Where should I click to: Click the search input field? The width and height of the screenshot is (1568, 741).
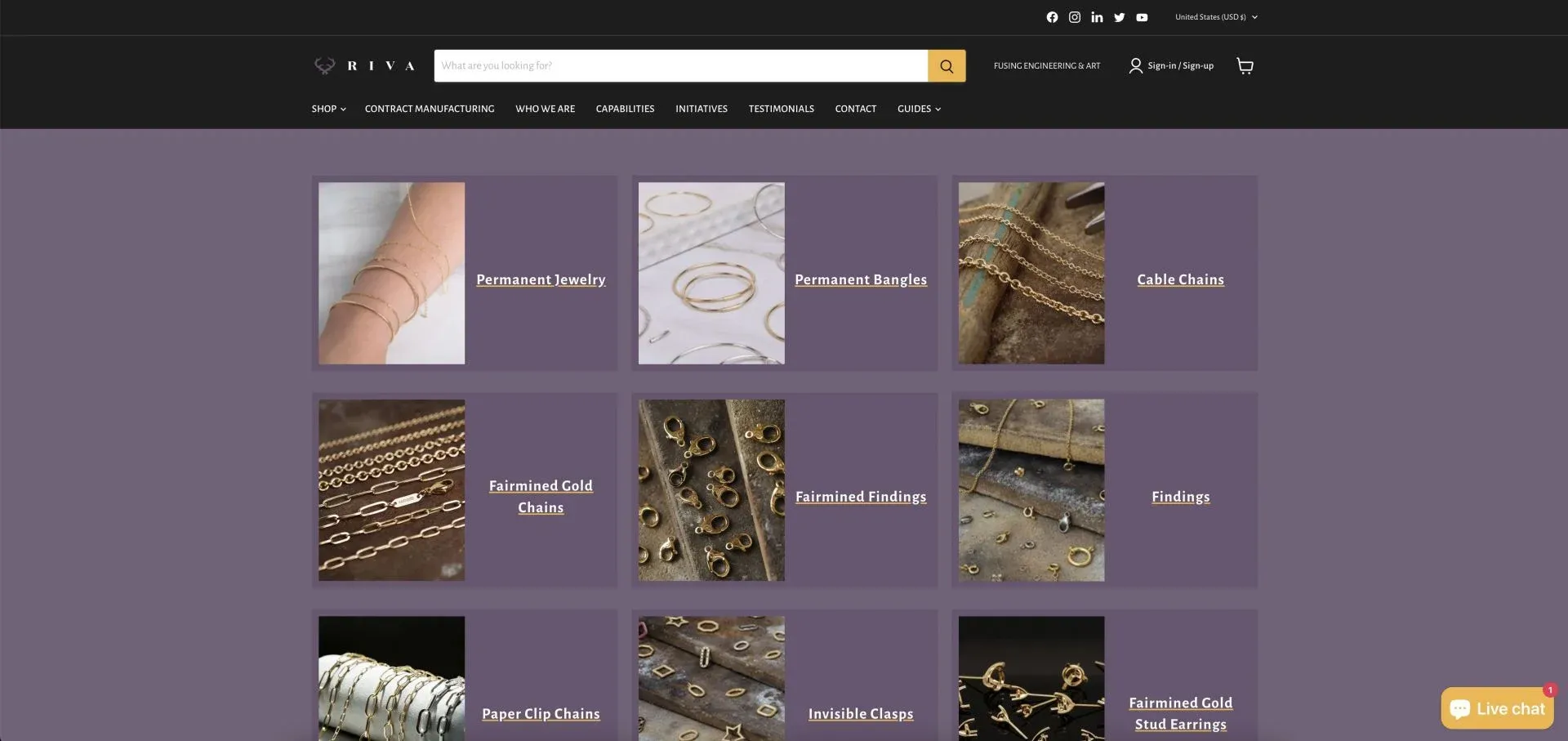(x=680, y=66)
